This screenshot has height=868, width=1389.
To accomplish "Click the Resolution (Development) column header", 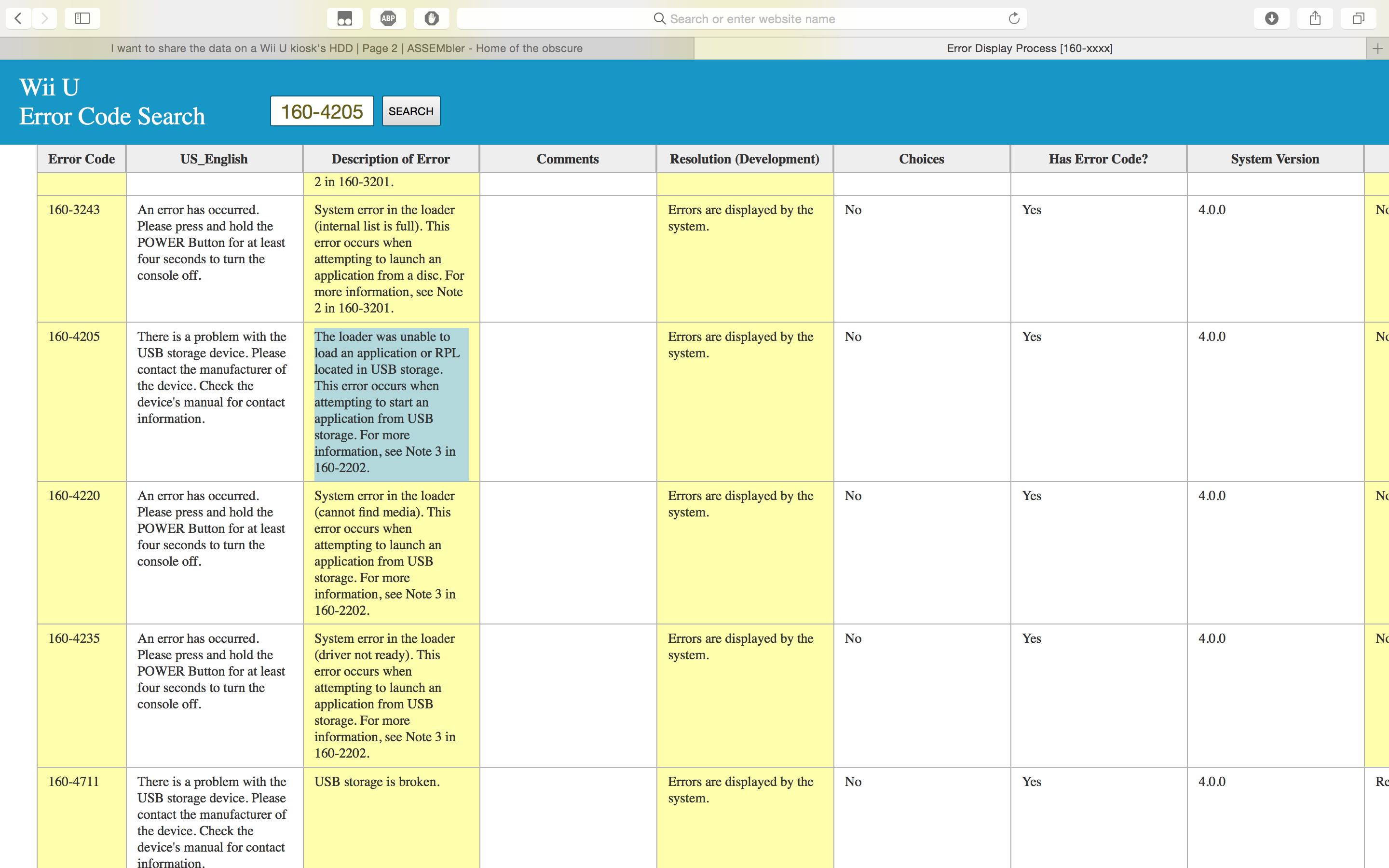I will click(745, 159).
